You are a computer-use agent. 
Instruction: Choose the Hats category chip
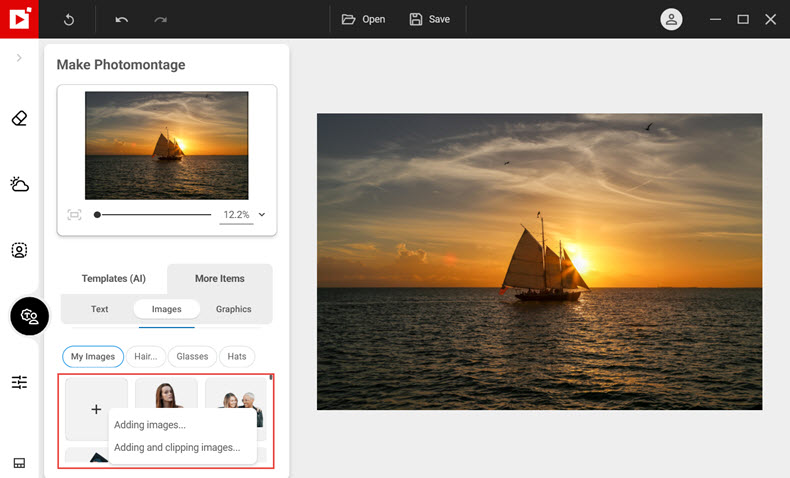pyautogui.click(x=237, y=357)
